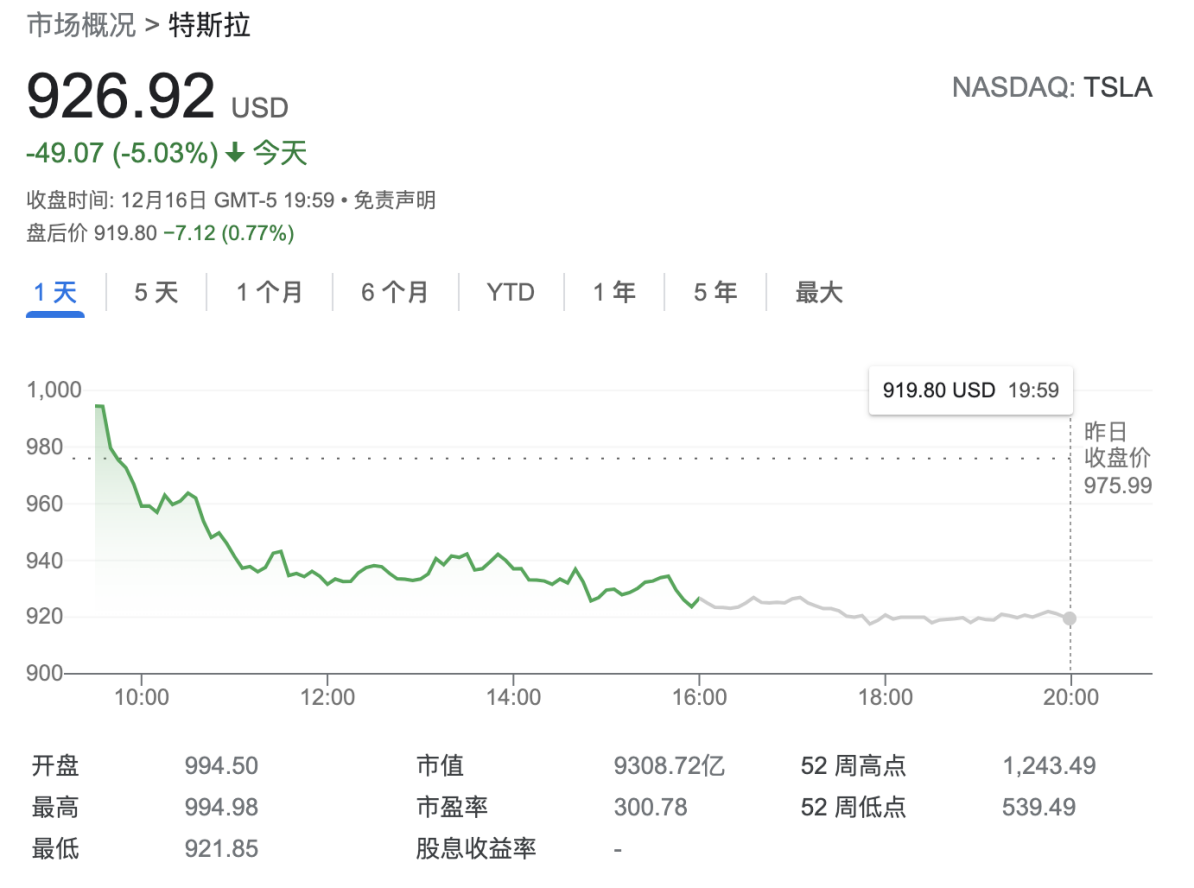The height and width of the screenshot is (888, 1194).
Task: Select the 6 个月 range tab
Action: [x=395, y=293]
